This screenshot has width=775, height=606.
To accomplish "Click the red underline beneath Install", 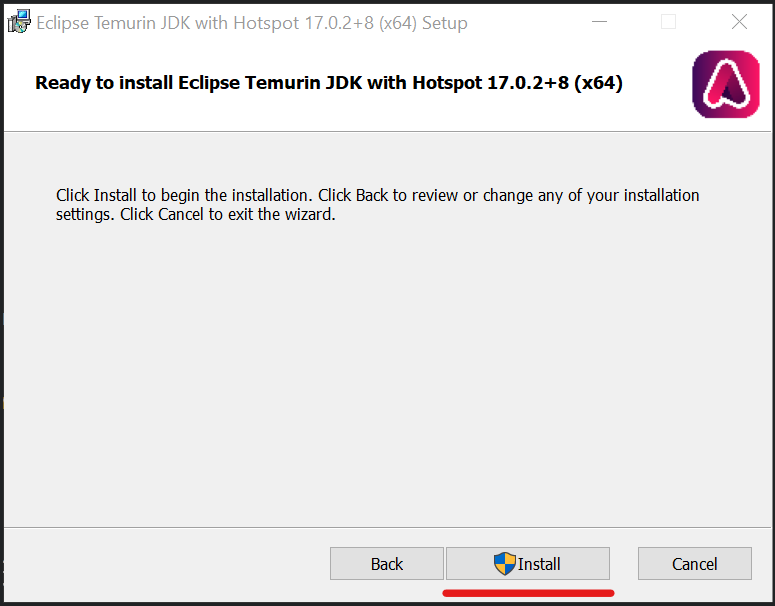I will tap(528, 593).
